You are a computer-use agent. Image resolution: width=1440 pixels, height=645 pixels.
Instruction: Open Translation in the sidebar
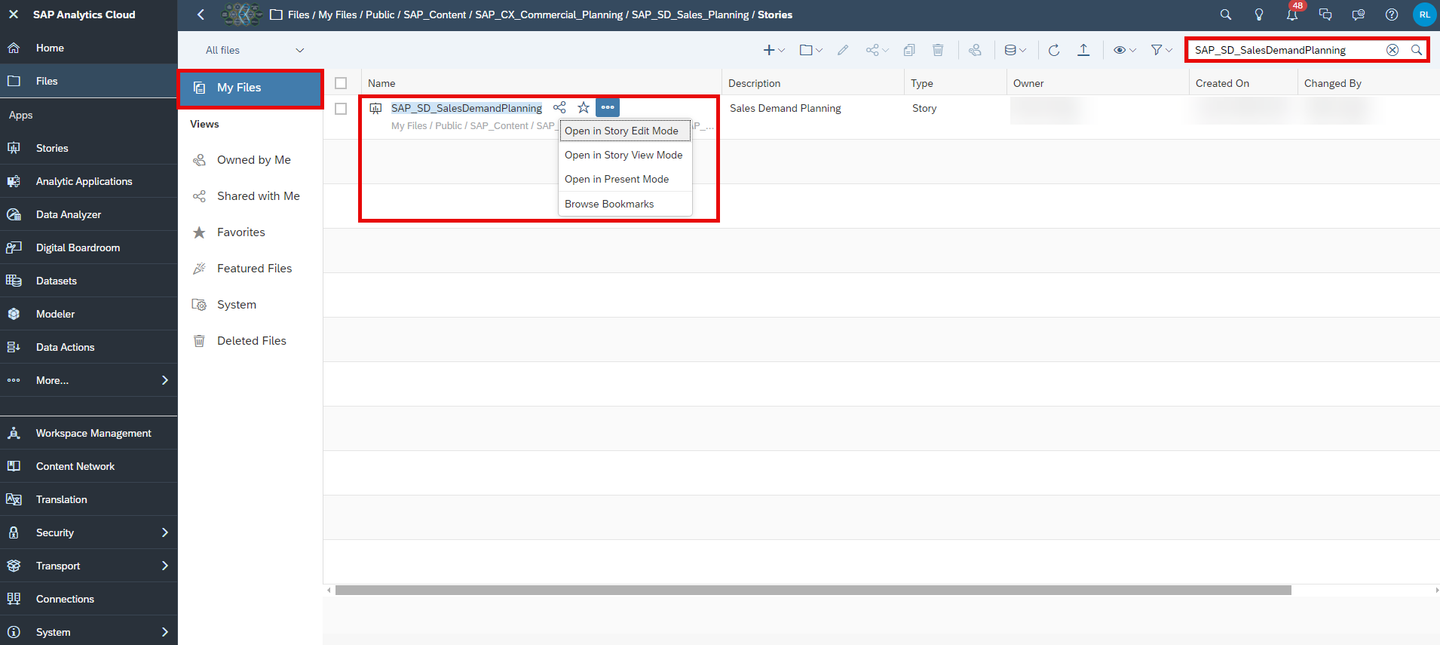[89, 499]
